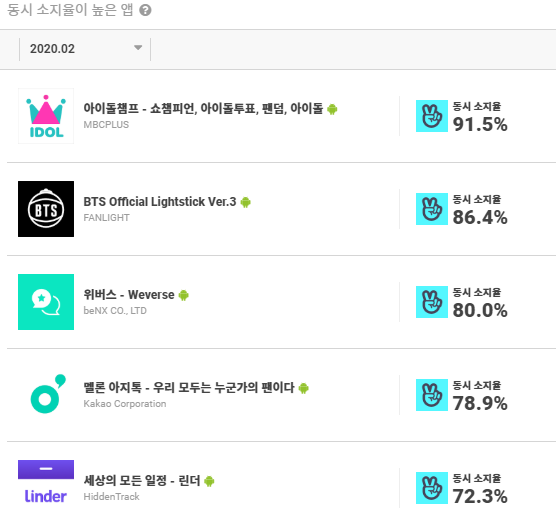Expand month selector via dropdown arrow
The image size is (556, 530).
[x=138, y=48]
